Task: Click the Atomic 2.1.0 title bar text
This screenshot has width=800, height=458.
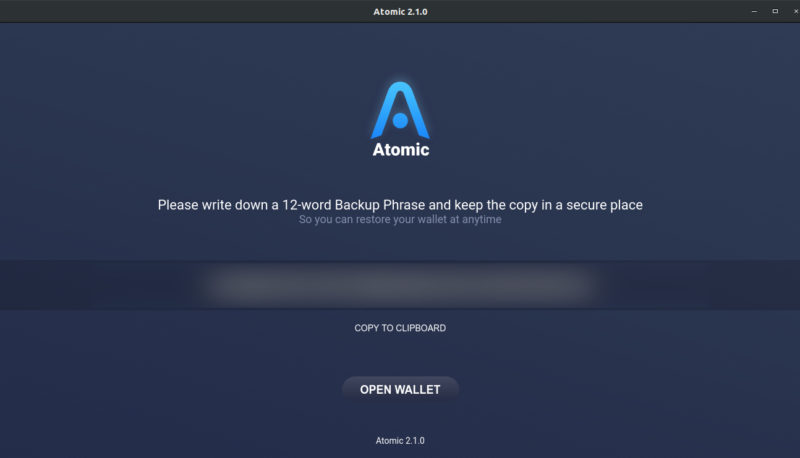Action: pyautogui.click(x=400, y=12)
